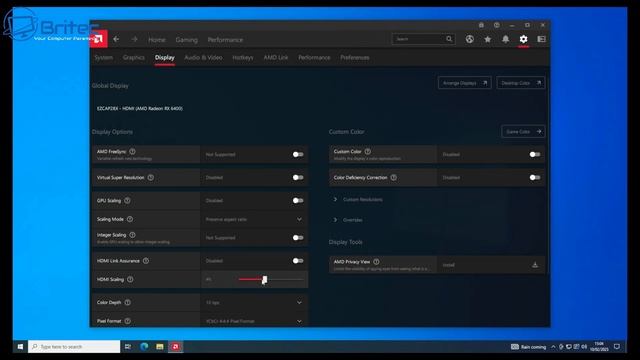Switch to the Graphics tab
640x360 pixels.
133,58
